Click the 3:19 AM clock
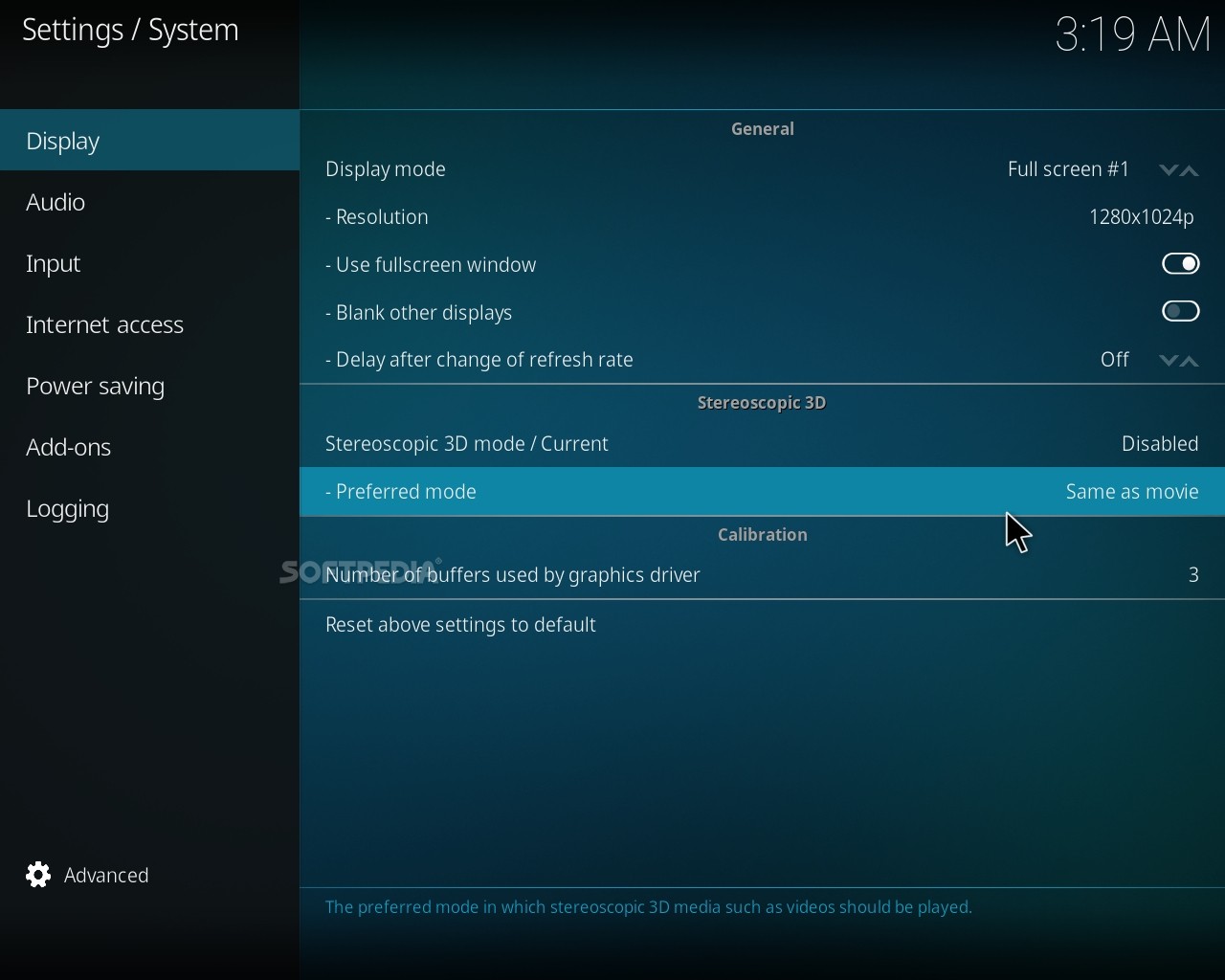Viewport: 1225px width, 980px height. pos(1133,34)
